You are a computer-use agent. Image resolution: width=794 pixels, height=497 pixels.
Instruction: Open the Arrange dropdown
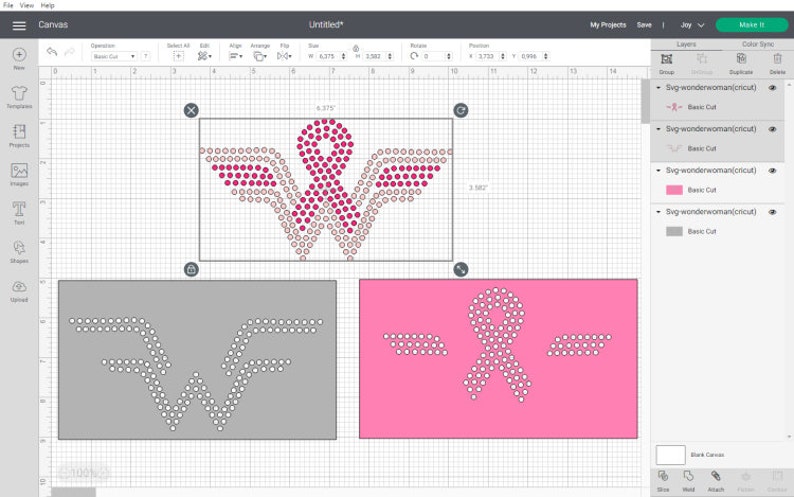[x=260, y=56]
